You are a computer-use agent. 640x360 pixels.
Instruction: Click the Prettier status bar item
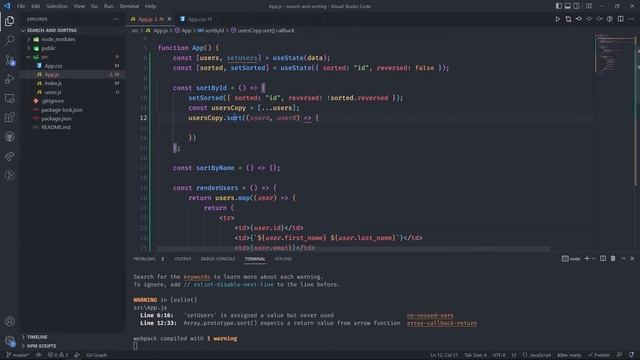pos(599,355)
